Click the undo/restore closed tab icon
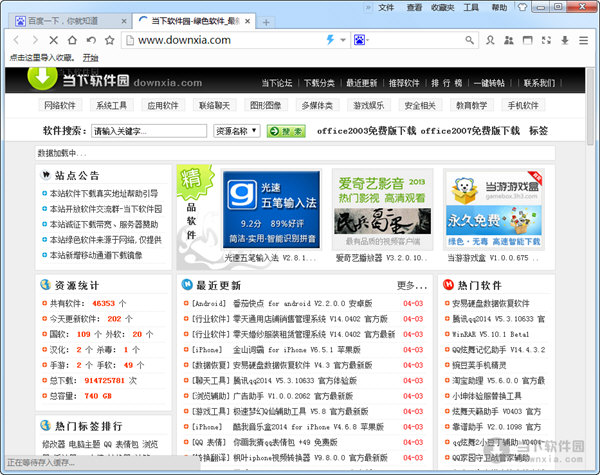Viewport: 600px width, 475px height. [91, 40]
